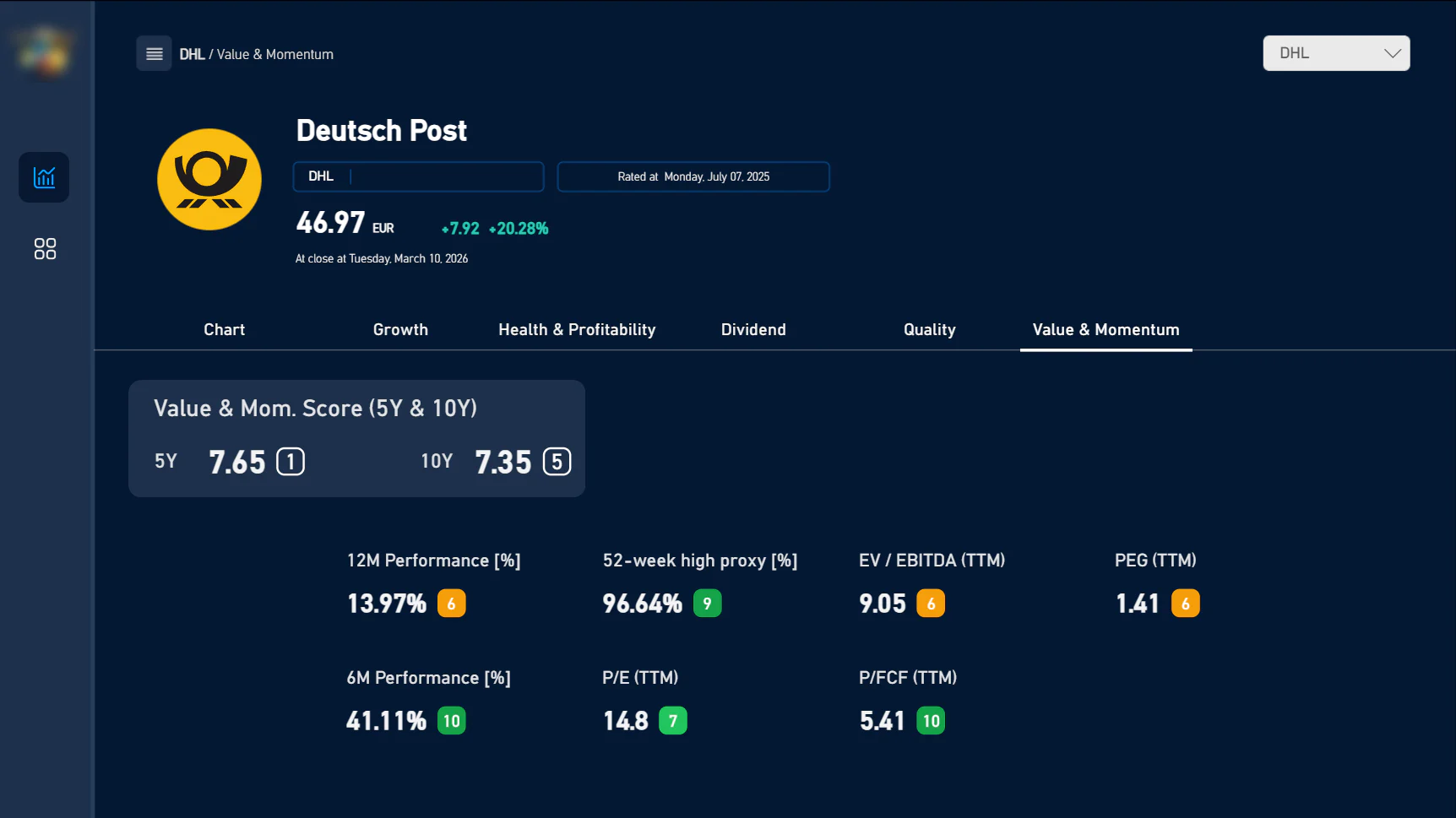
Task: Click the EV / EBITDA (TTM) label
Action: click(932, 561)
